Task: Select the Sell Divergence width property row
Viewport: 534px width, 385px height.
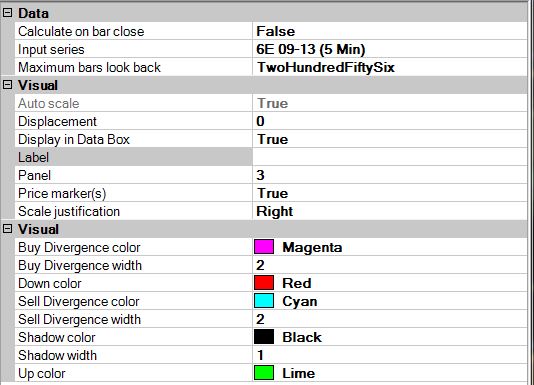Action: pyautogui.click(x=271, y=319)
